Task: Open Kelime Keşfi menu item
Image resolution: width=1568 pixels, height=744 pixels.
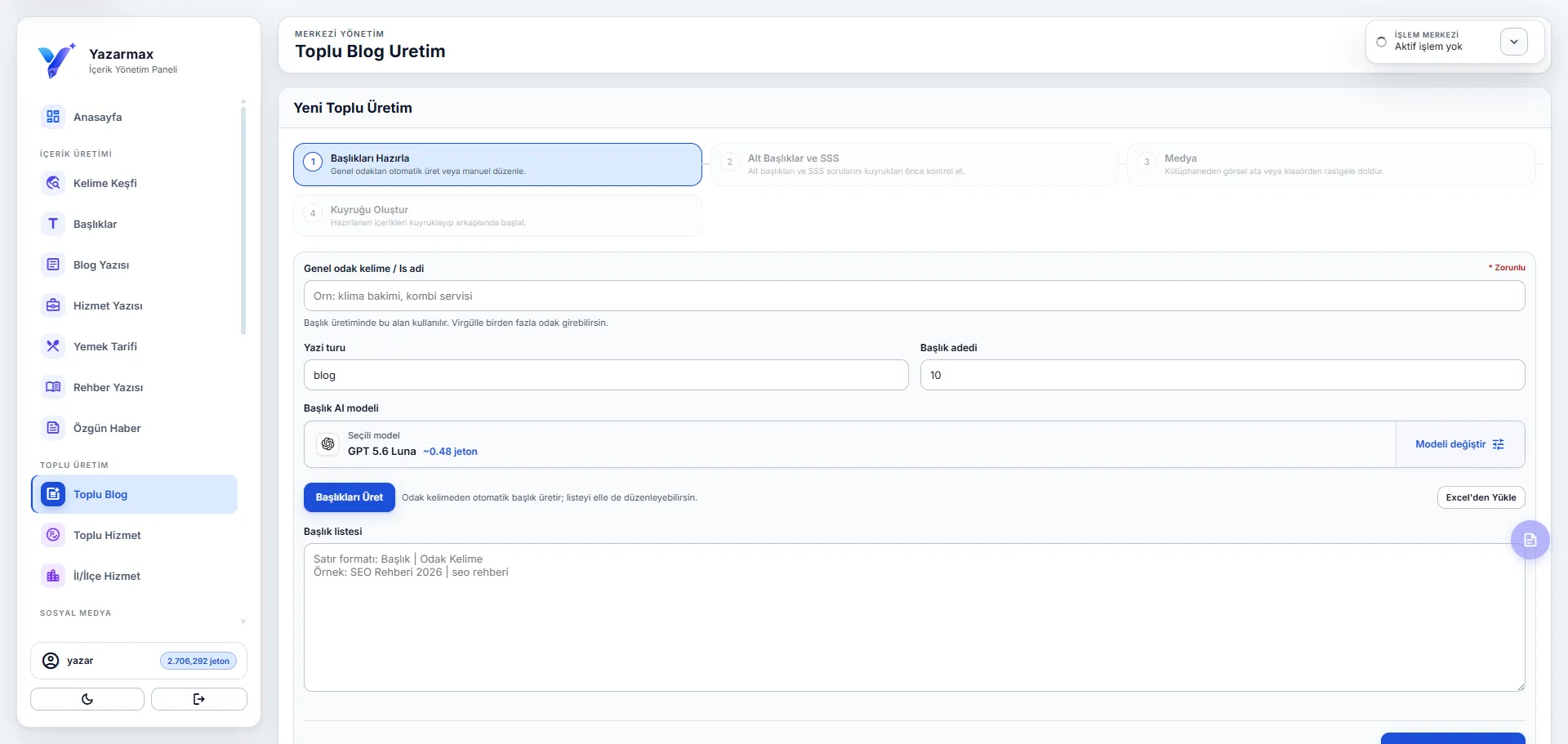Action: pyautogui.click(x=135, y=183)
